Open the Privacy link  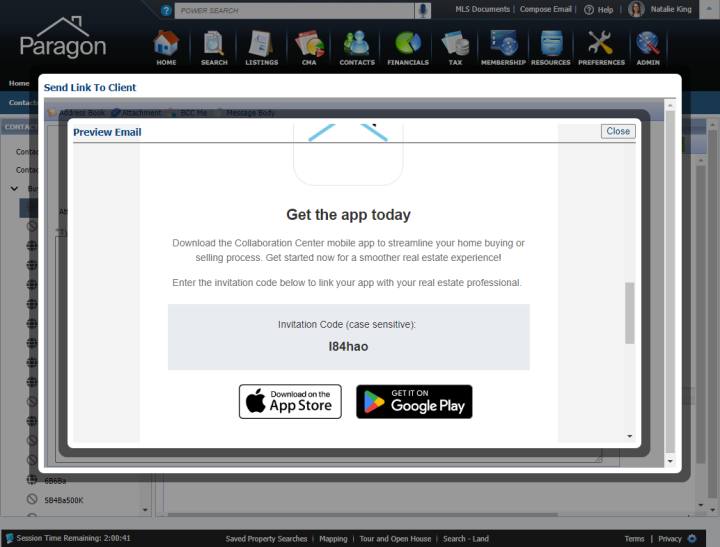click(670, 539)
